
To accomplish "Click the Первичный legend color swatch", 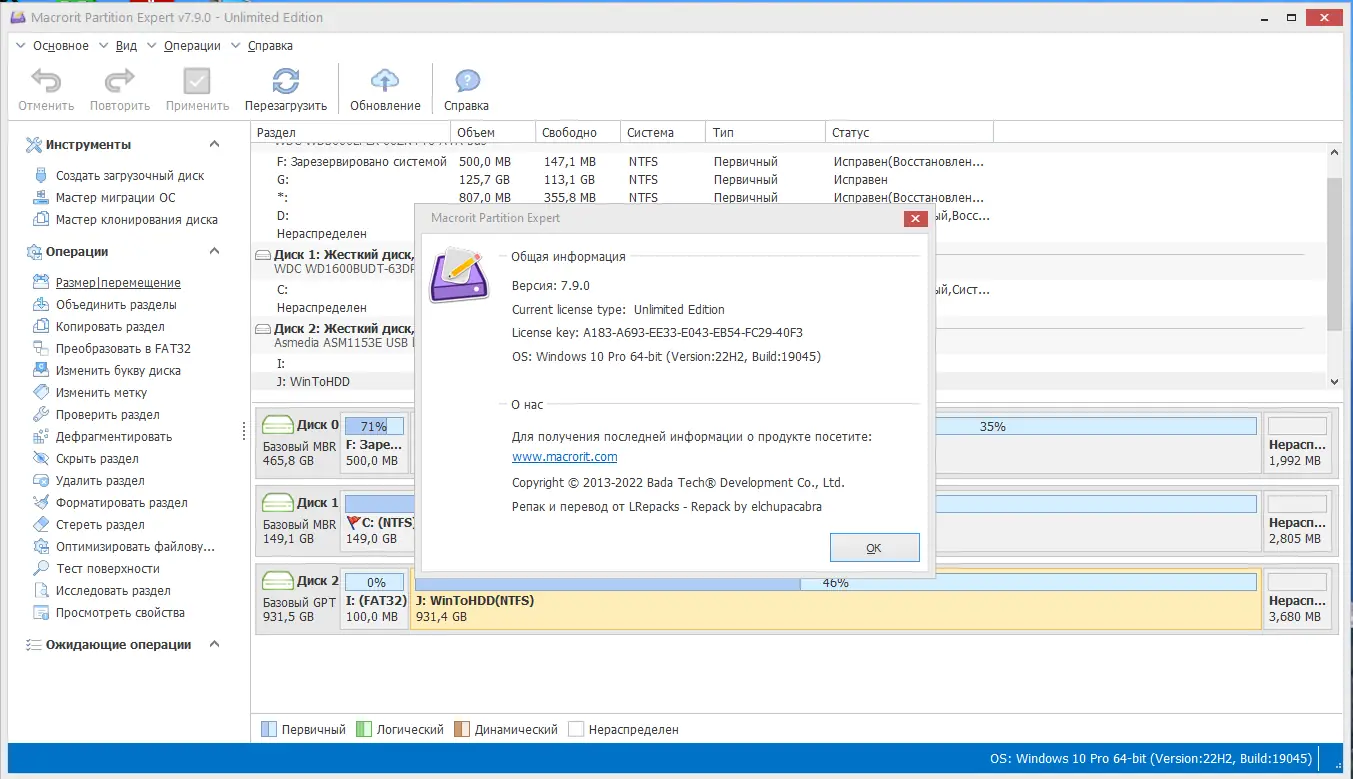I will click(x=269, y=729).
